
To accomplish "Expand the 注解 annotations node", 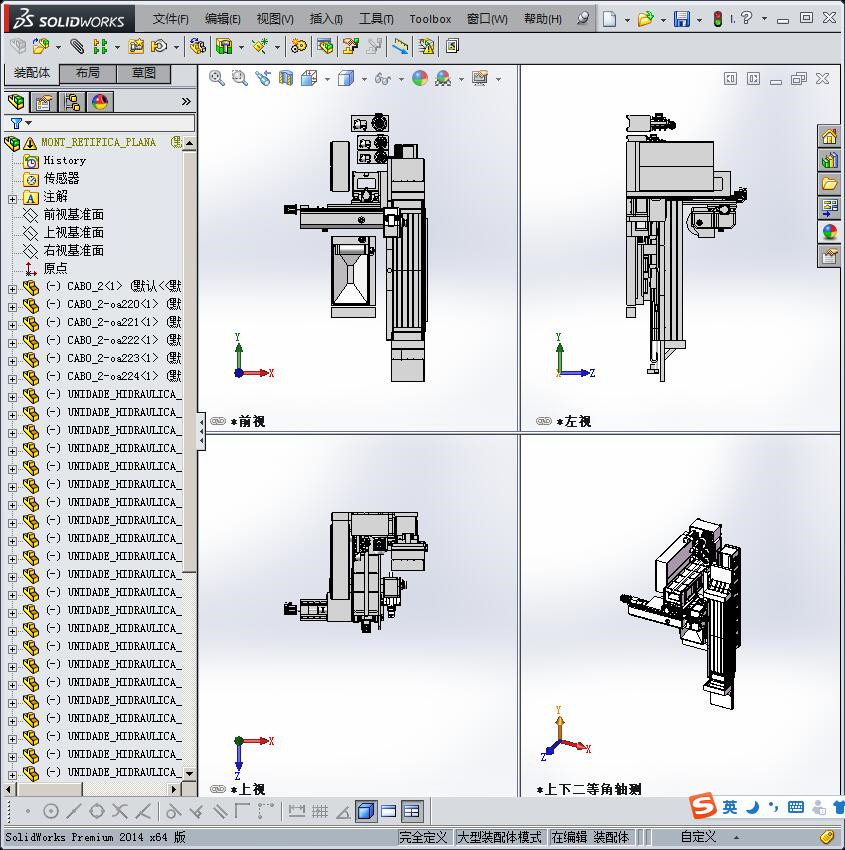I will tap(12, 199).
